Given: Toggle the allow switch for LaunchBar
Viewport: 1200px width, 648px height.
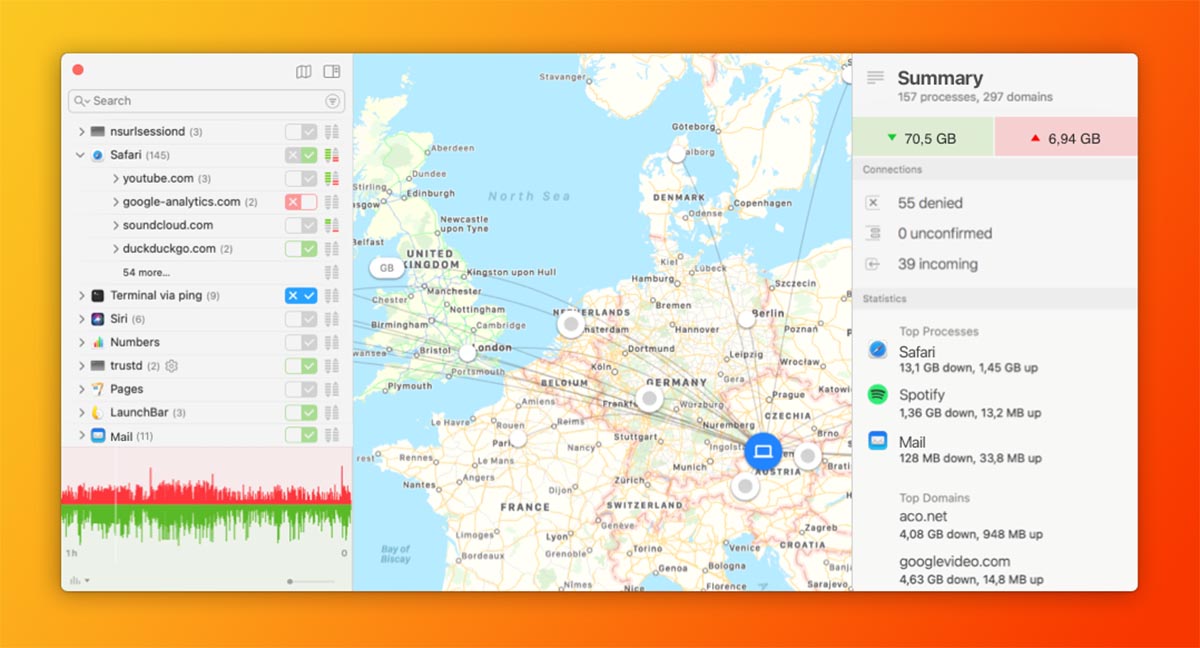Looking at the screenshot, I should point(301,412).
